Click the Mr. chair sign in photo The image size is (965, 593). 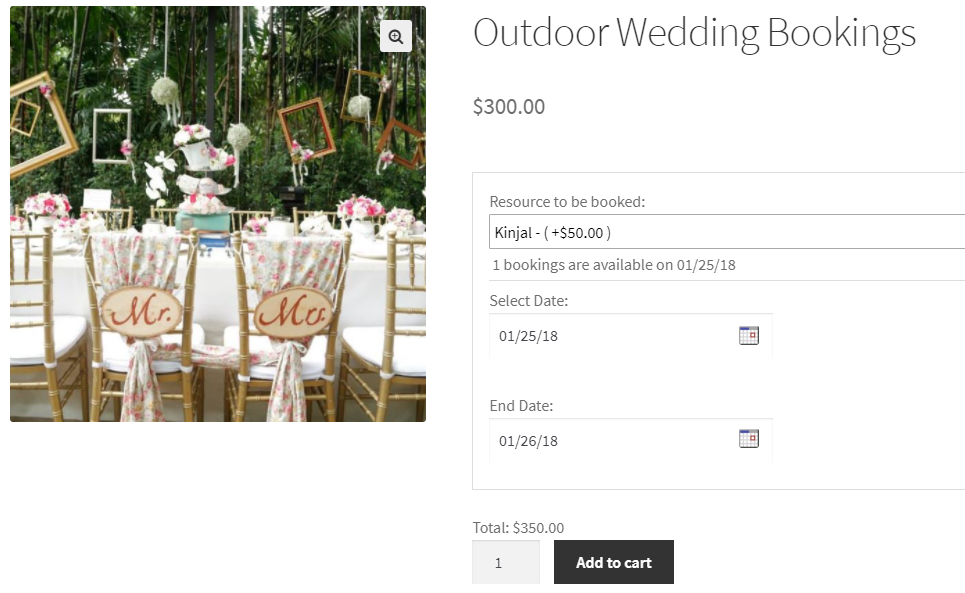coord(142,313)
